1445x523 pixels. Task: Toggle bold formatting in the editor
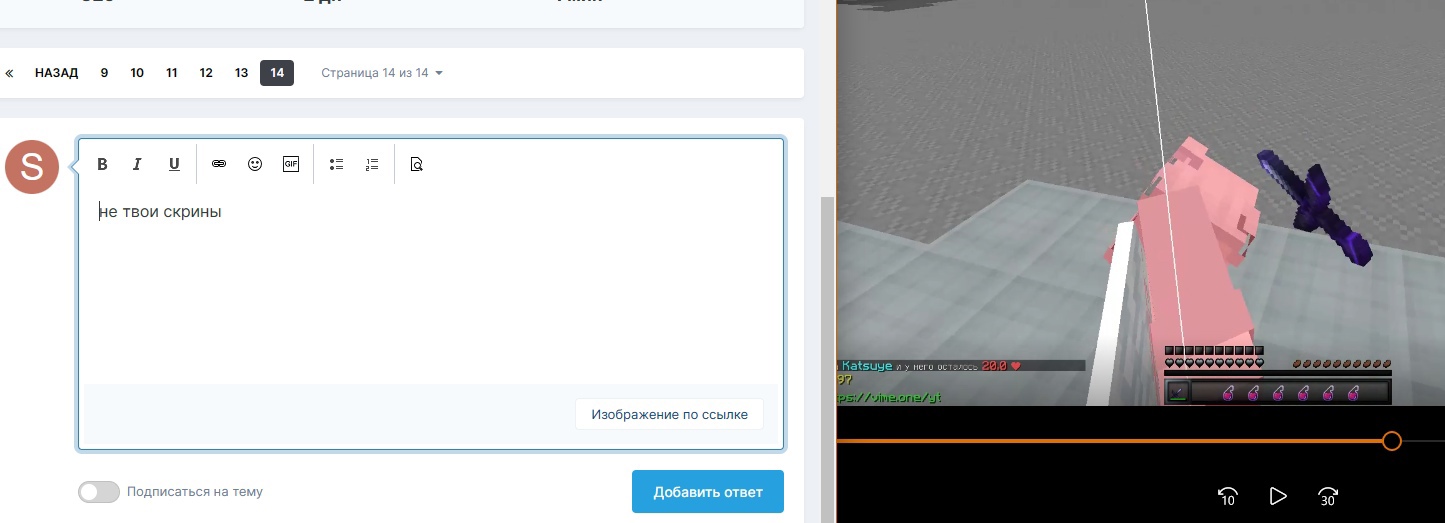pos(102,164)
